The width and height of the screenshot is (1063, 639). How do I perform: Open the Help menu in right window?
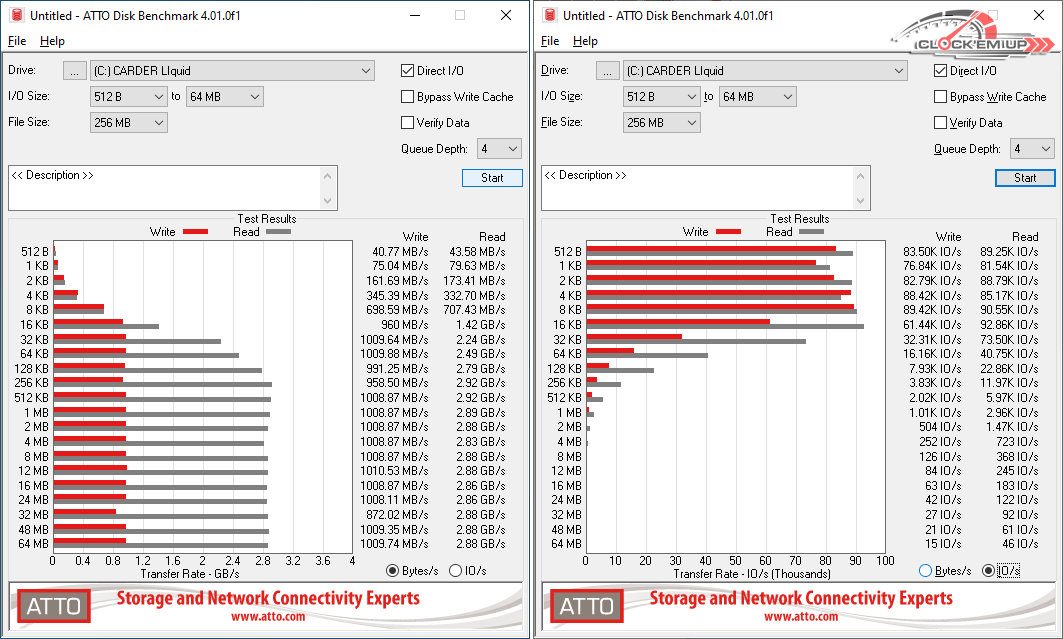(x=585, y=41)
